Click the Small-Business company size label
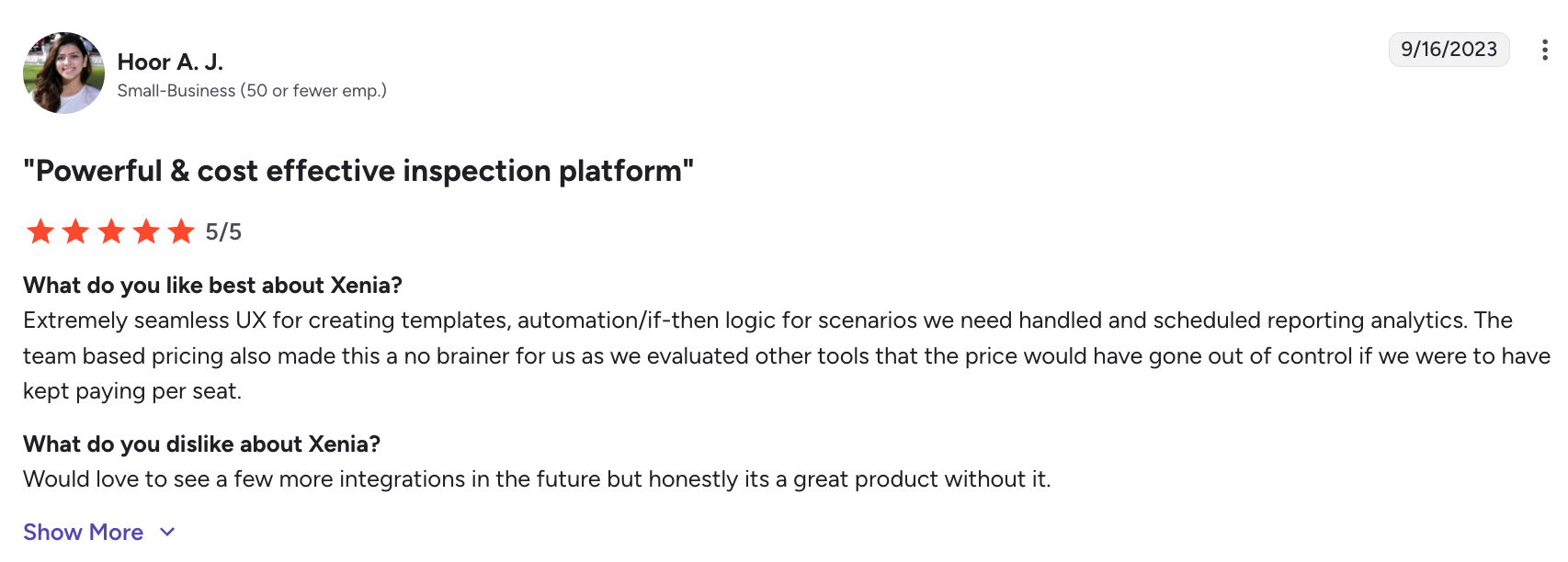 pos(252,91)
